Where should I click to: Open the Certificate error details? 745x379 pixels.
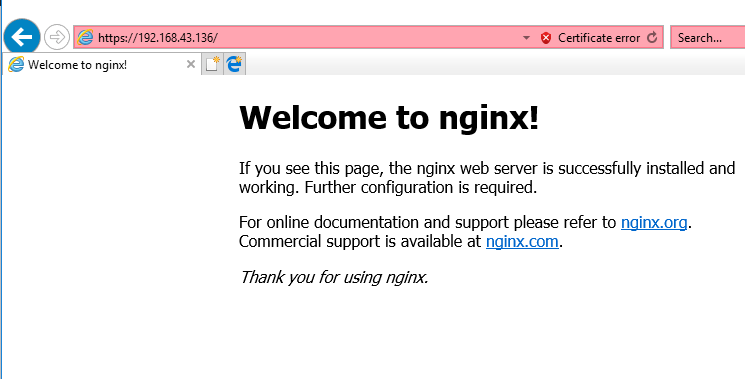coord(599,38)
